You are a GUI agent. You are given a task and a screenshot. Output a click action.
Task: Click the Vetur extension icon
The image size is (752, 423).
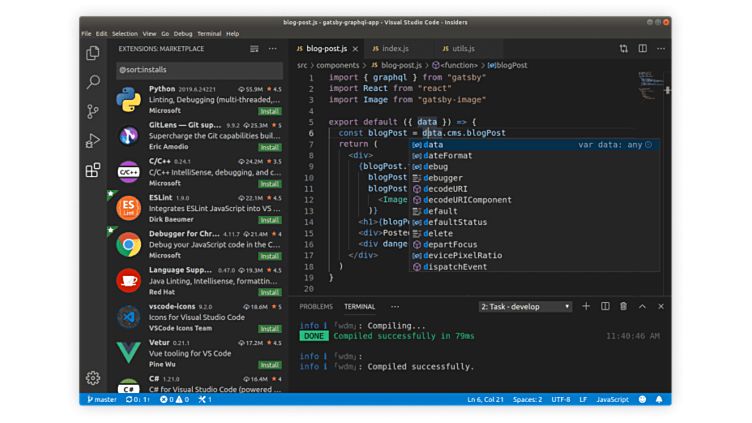(x=129, y=352)
